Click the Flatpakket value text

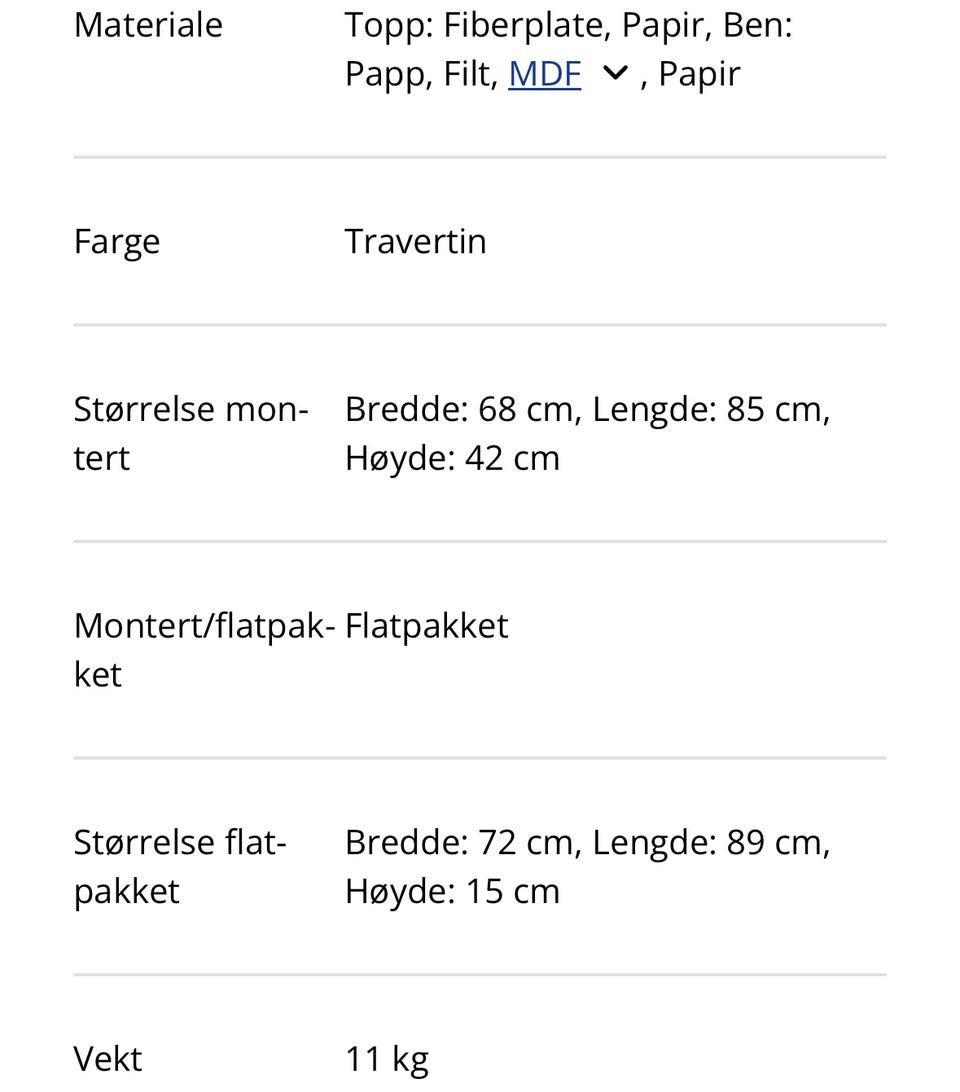pos(426,625)
